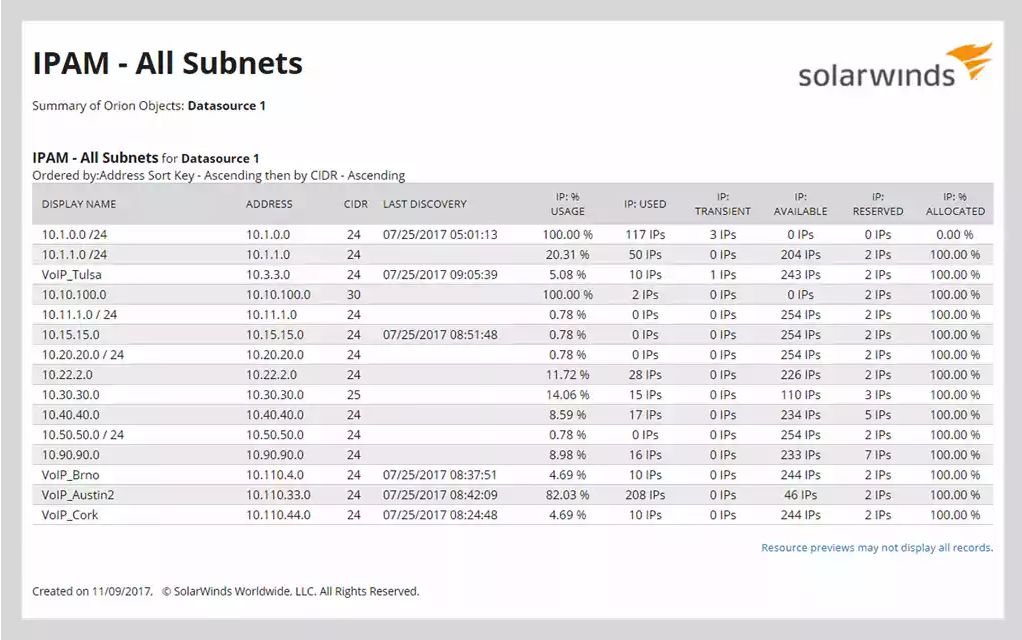Select the 10.40.40.0 display name
This screenshot has height=640, width=1022.
pos(71,415)
